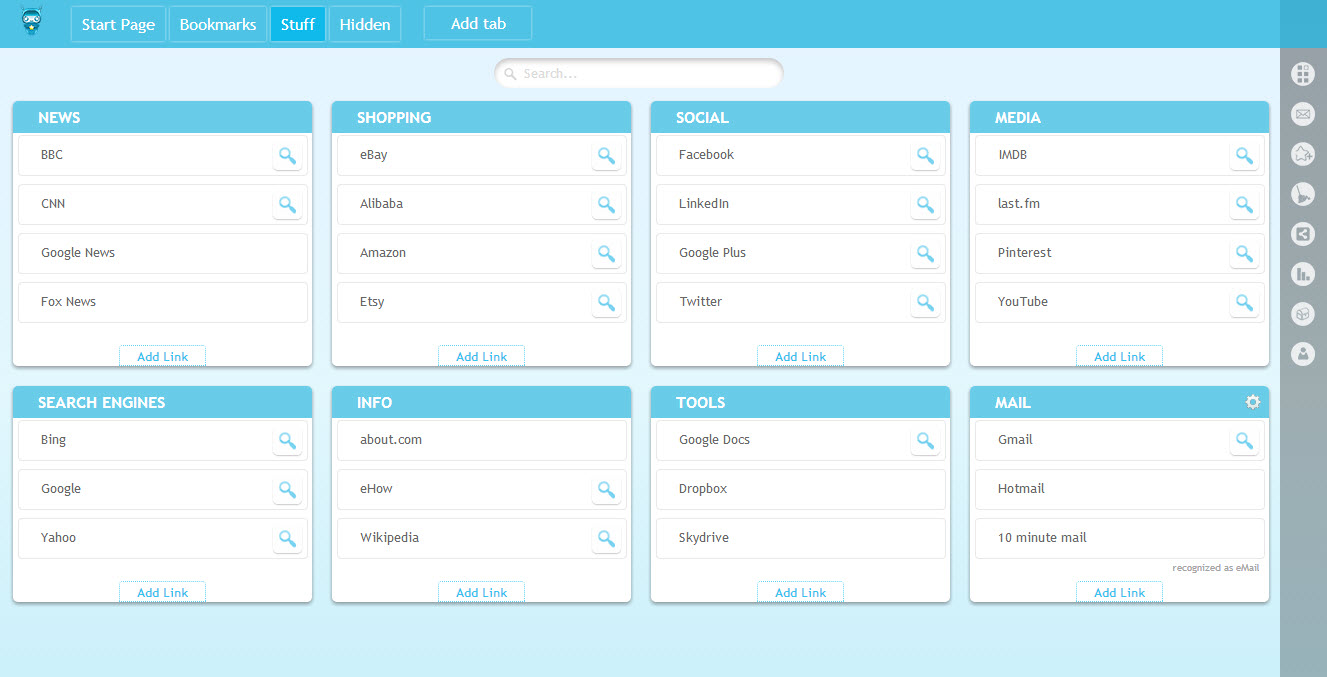Click the envelope mail sidebar icon
Image resolution: width=1327 pixels, height=677 pixels.
click(1302, 114)
